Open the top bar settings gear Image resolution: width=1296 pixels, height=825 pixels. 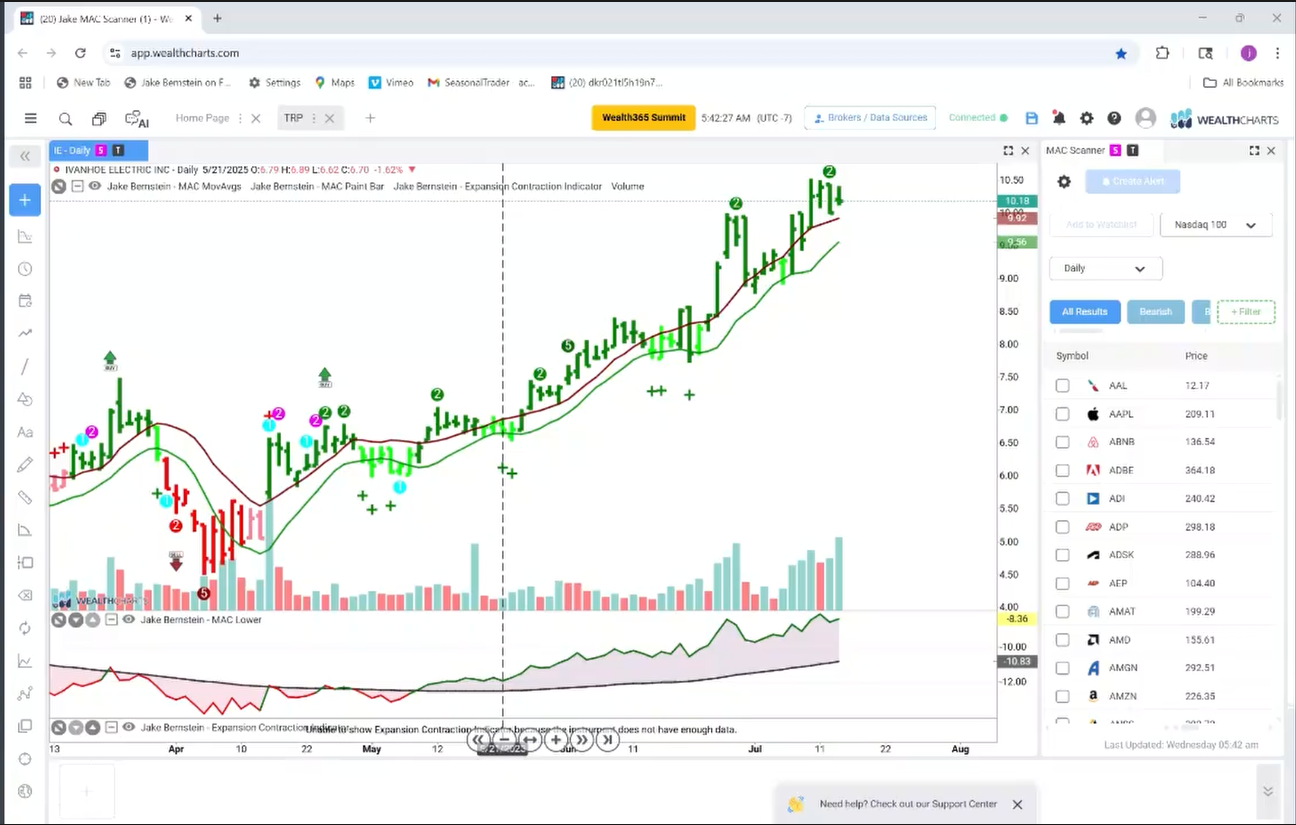tap(1087, 118)
